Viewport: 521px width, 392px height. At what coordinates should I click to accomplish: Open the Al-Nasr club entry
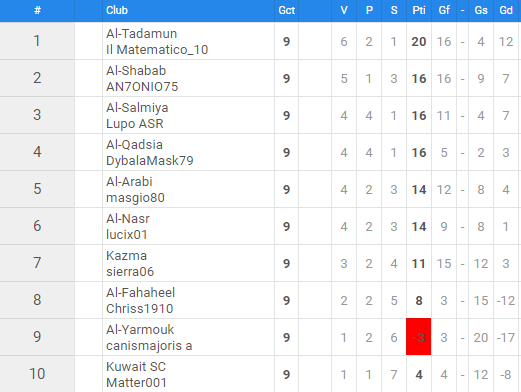[128, 219]
